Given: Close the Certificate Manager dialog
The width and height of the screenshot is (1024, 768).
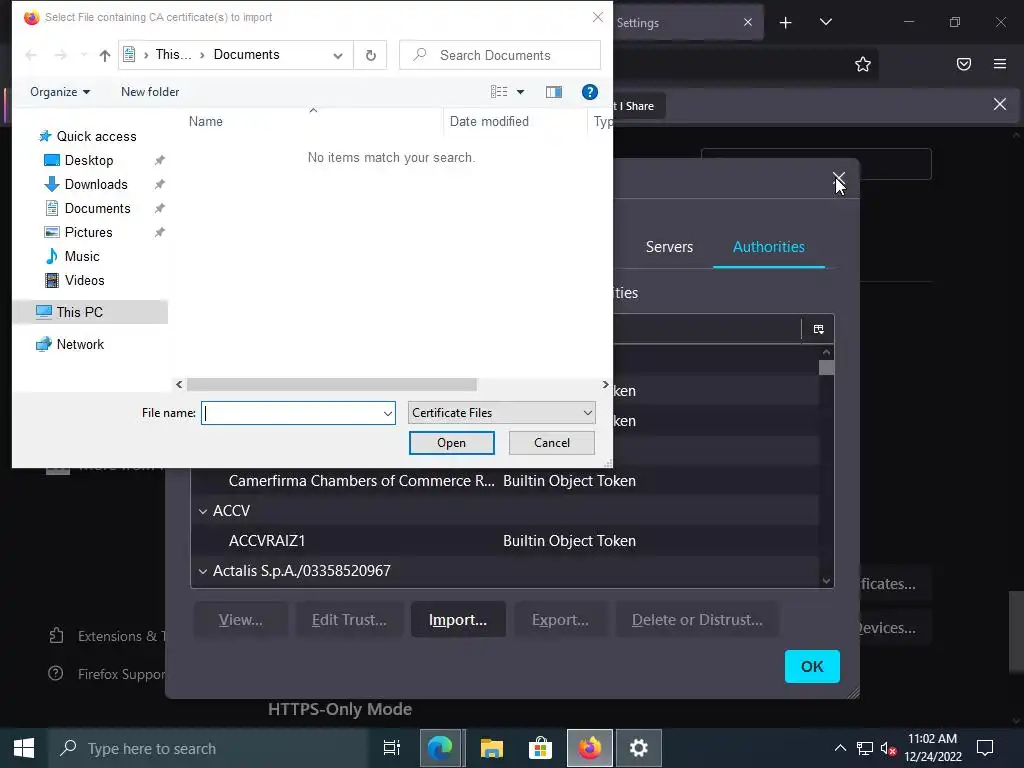Looking at the screenshot, I should tap(839, 178).
